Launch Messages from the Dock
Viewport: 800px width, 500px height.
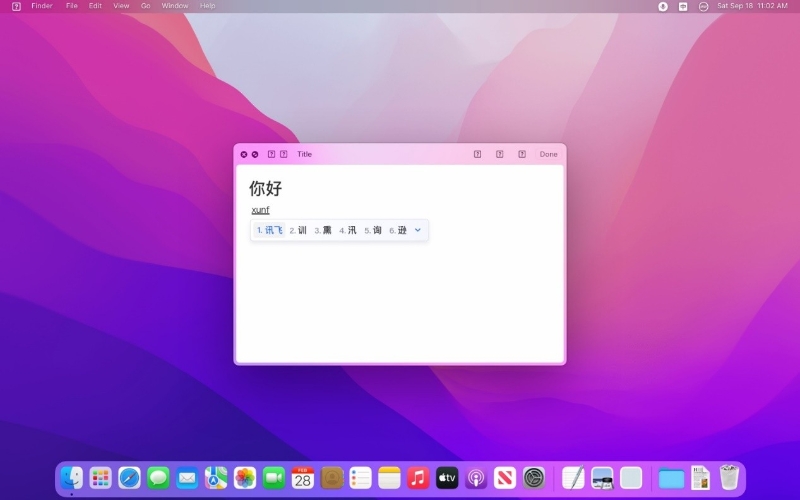158,478
